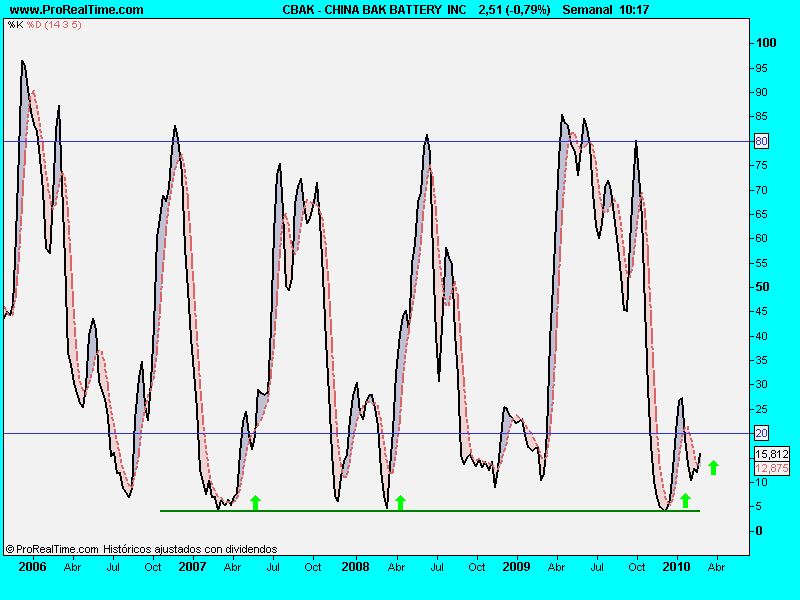This screenshot has width=800, height=600.
Task: Click the 65 y-axis label
Action: (761, 214)
